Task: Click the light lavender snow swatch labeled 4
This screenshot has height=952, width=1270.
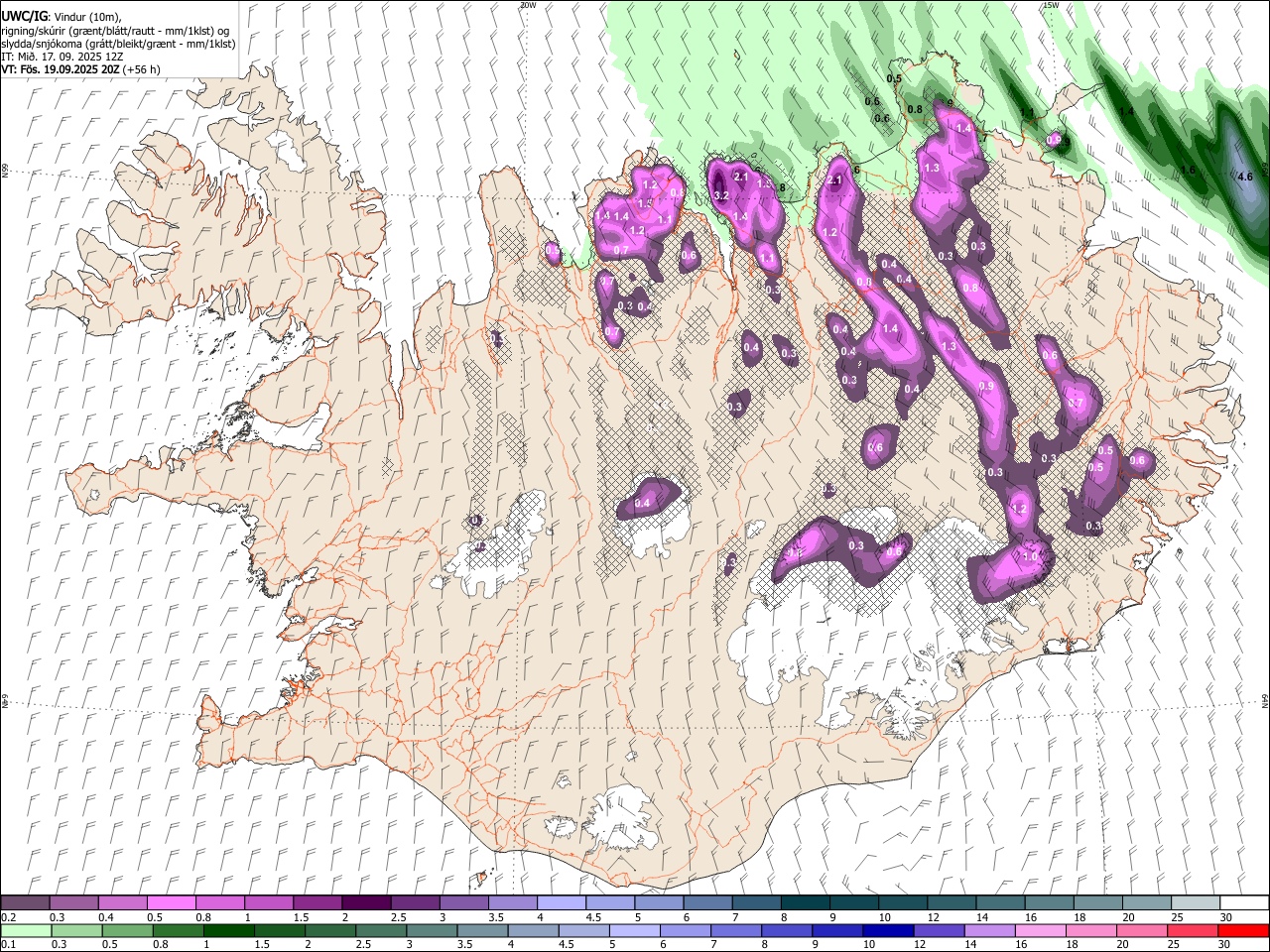Action: click(x=560, y=903)
